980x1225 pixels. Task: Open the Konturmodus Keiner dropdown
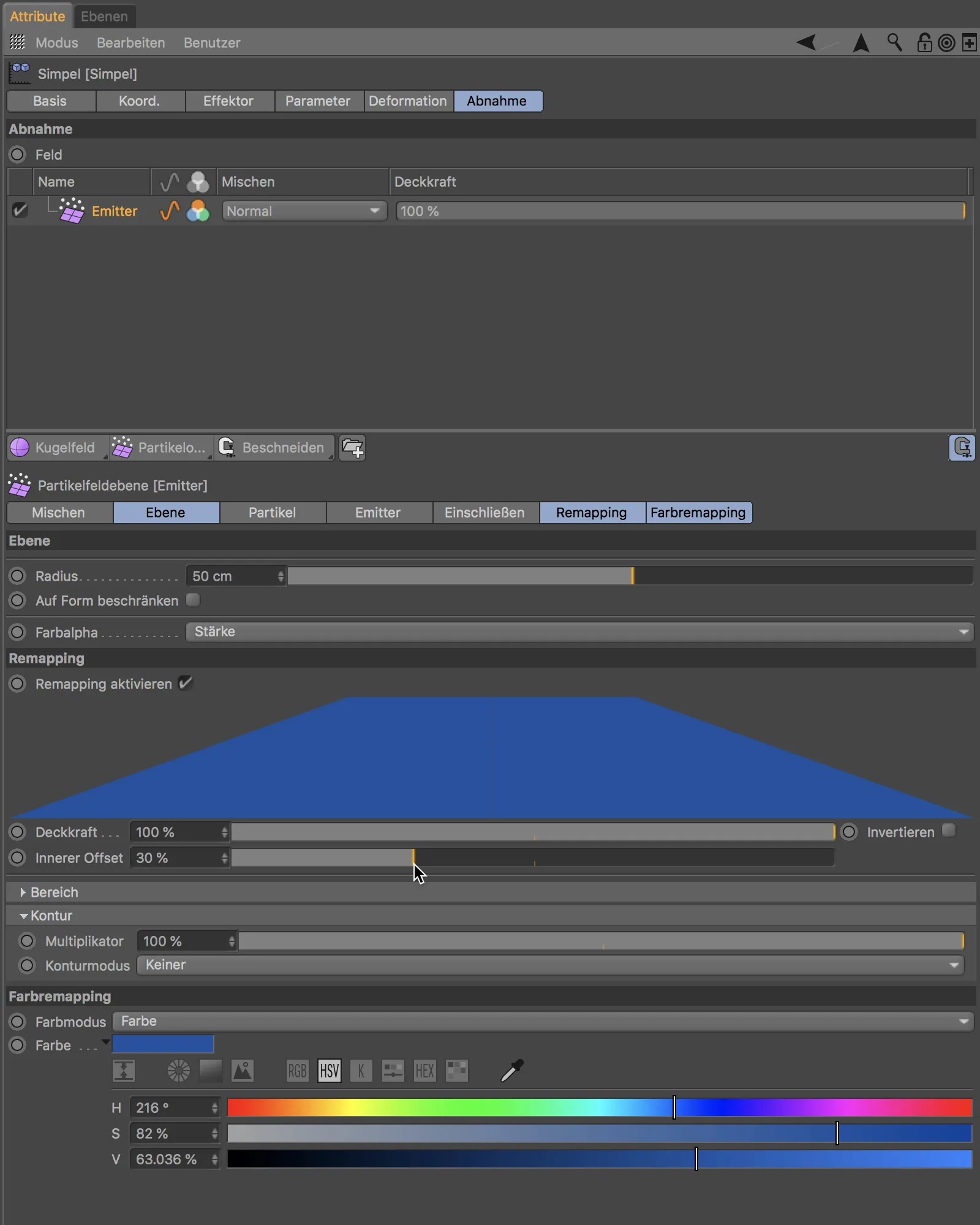pyautogui.click(x=551, y=965)
